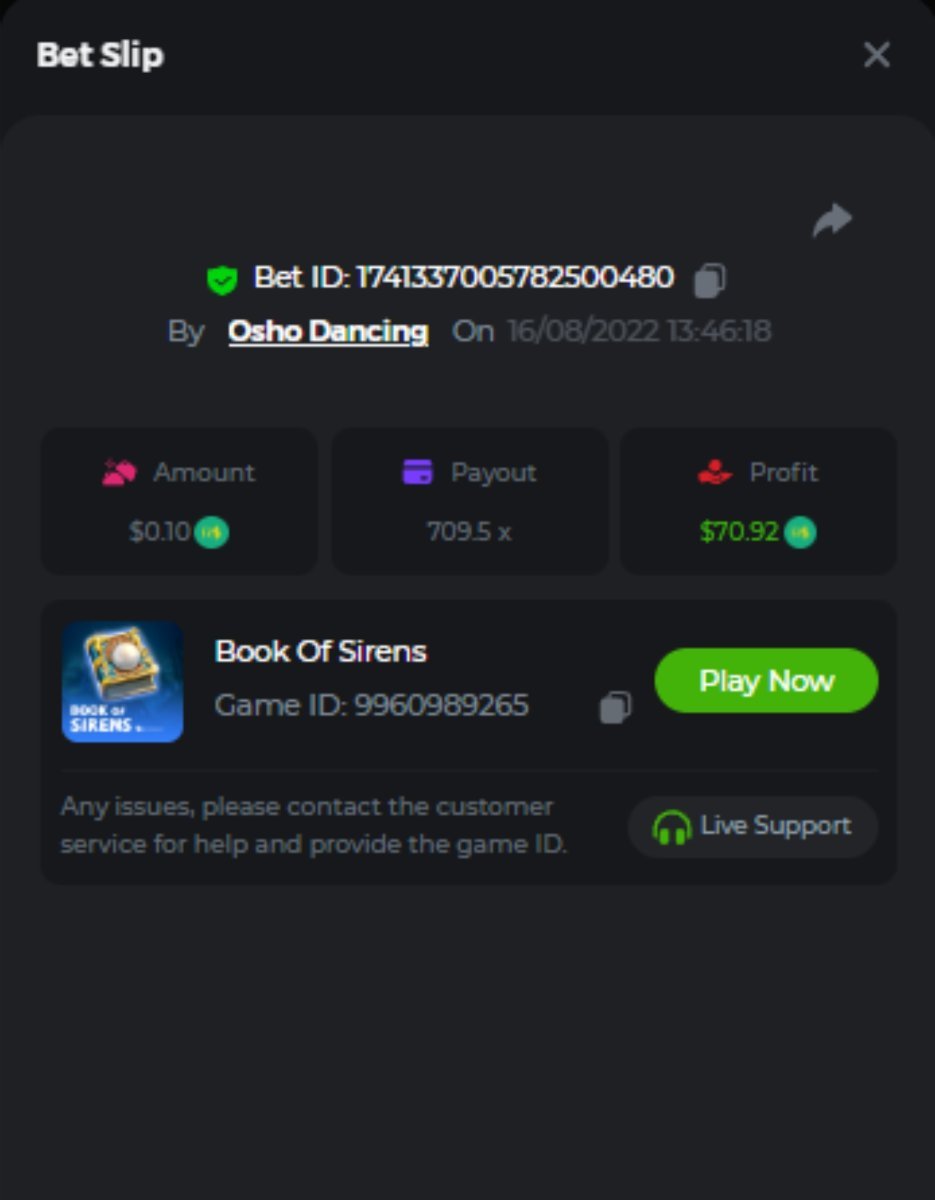Screen dimensions: 935x1200
Task: Open the Book Of Sirens game thumbnail
Action: pos(122,681)
